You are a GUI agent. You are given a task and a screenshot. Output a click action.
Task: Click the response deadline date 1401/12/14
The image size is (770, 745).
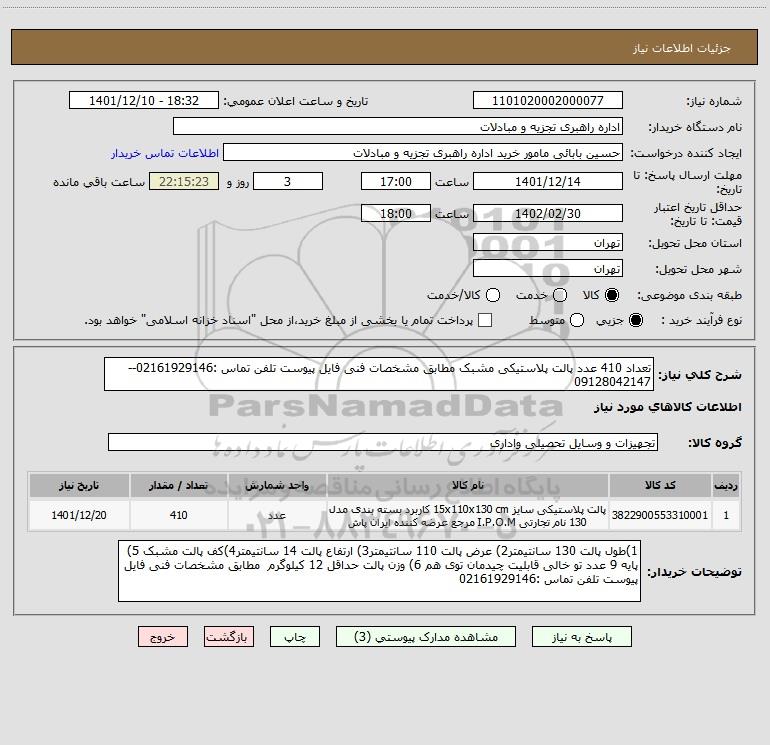548,182
